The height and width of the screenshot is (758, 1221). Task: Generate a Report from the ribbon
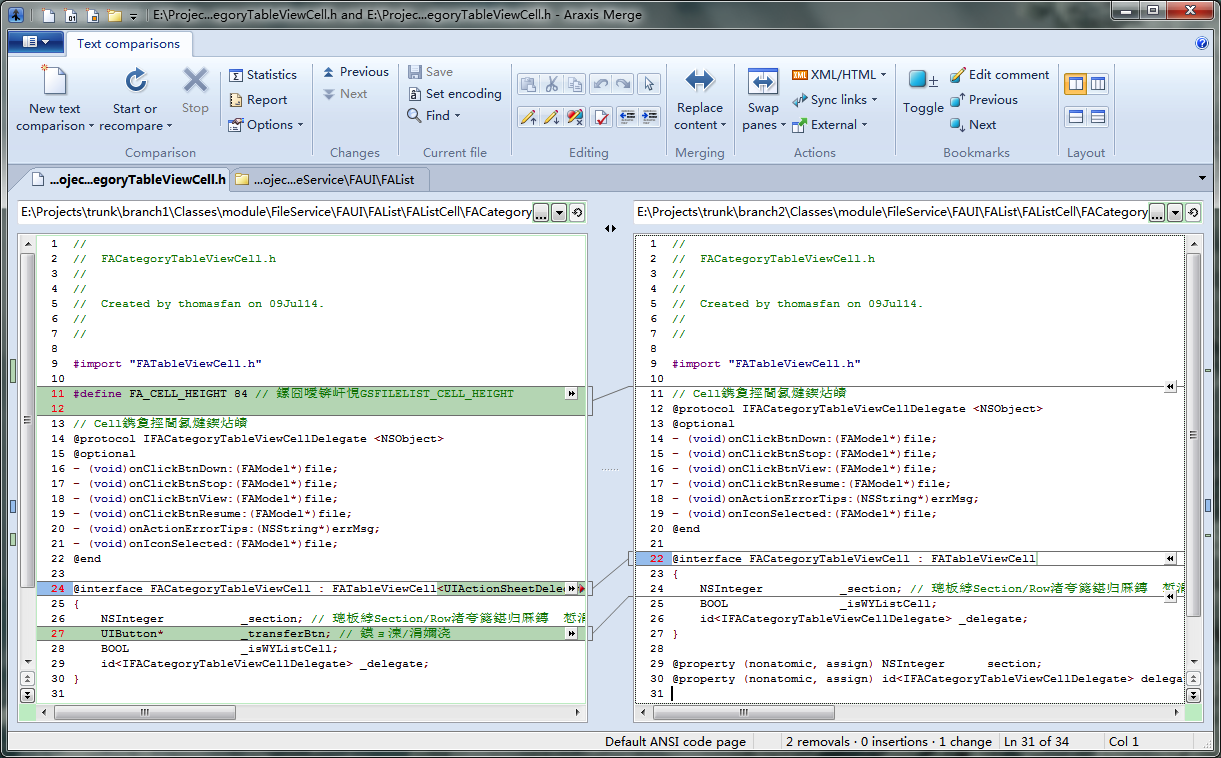tap(258, 100)
